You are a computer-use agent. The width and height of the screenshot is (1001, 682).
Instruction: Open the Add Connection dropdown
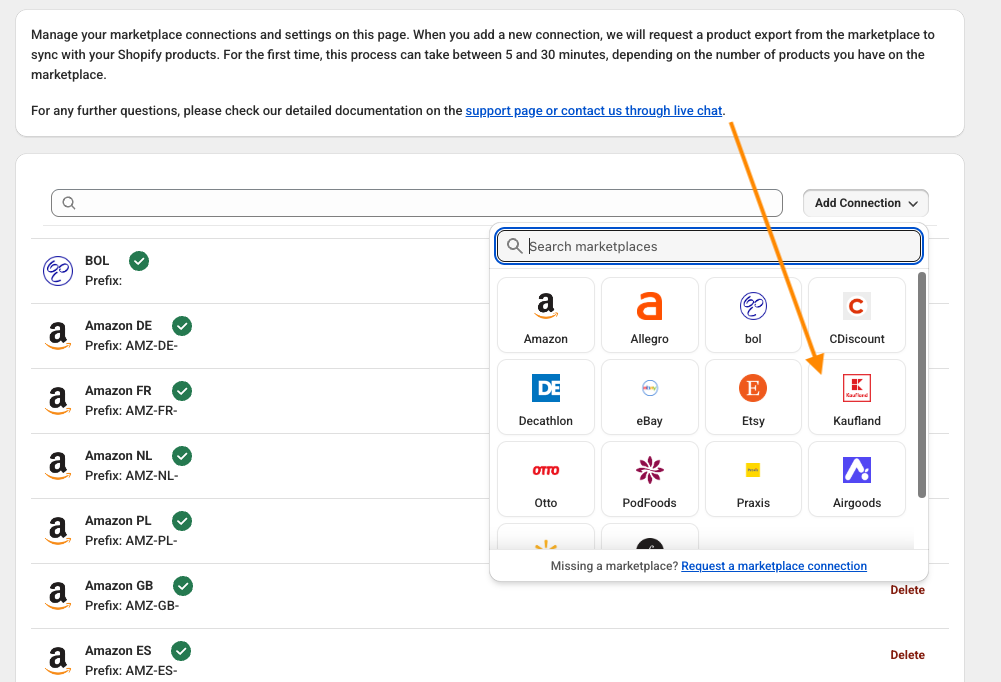(x=866, y=203)
